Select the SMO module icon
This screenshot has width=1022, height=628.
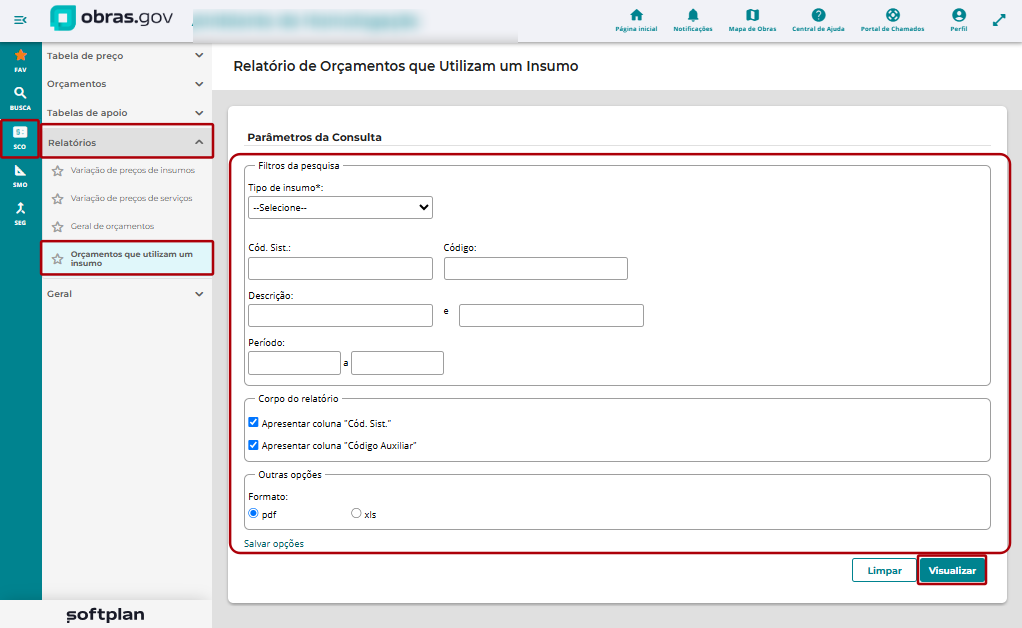[20, 176]
